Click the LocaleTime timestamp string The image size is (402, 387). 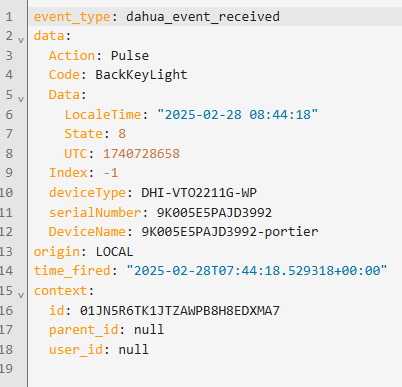(x=237, y=114)
